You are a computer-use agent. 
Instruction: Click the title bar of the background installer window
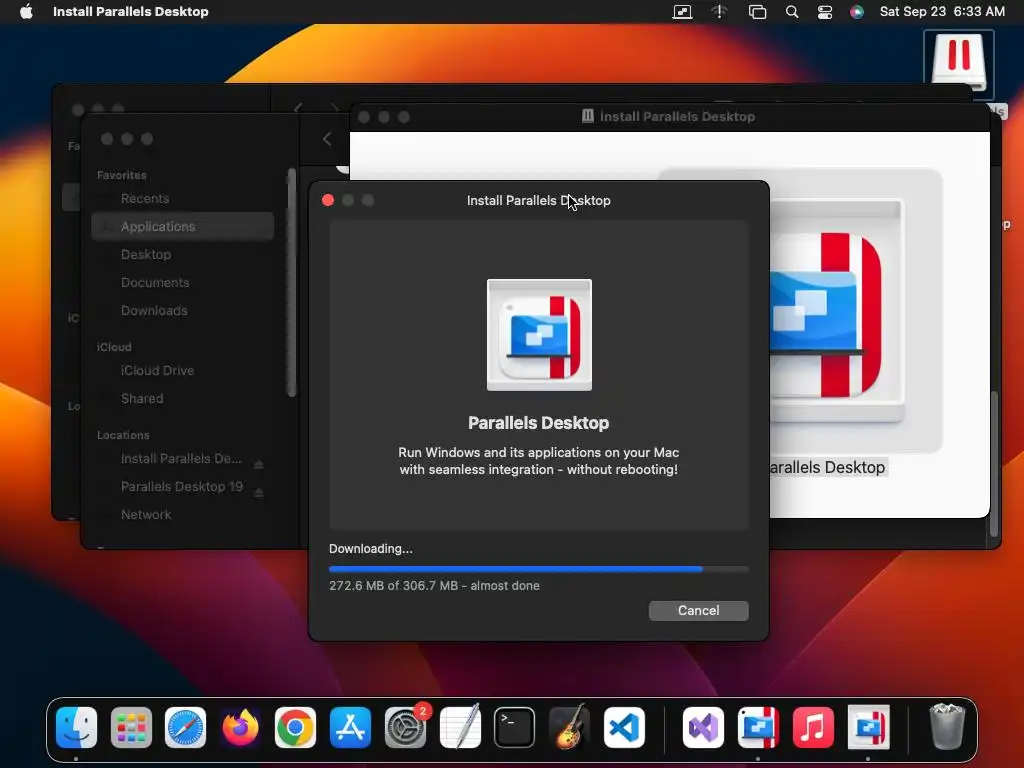[x=669, y=117]
